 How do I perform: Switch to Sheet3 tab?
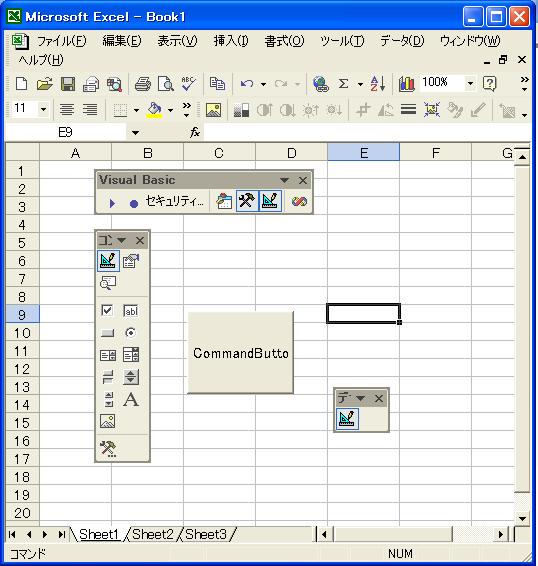coord(206,534)
